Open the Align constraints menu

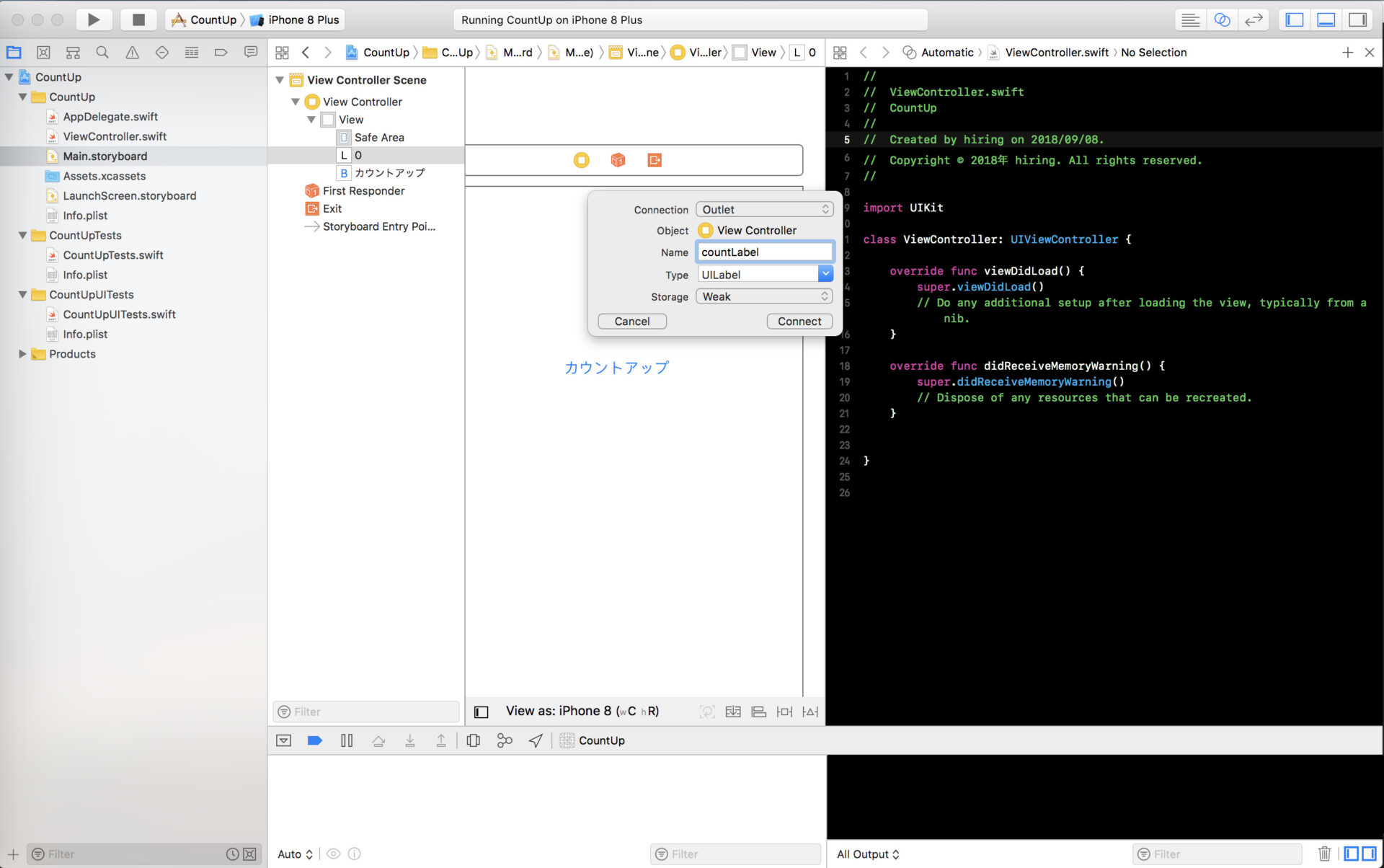point(758,712)
